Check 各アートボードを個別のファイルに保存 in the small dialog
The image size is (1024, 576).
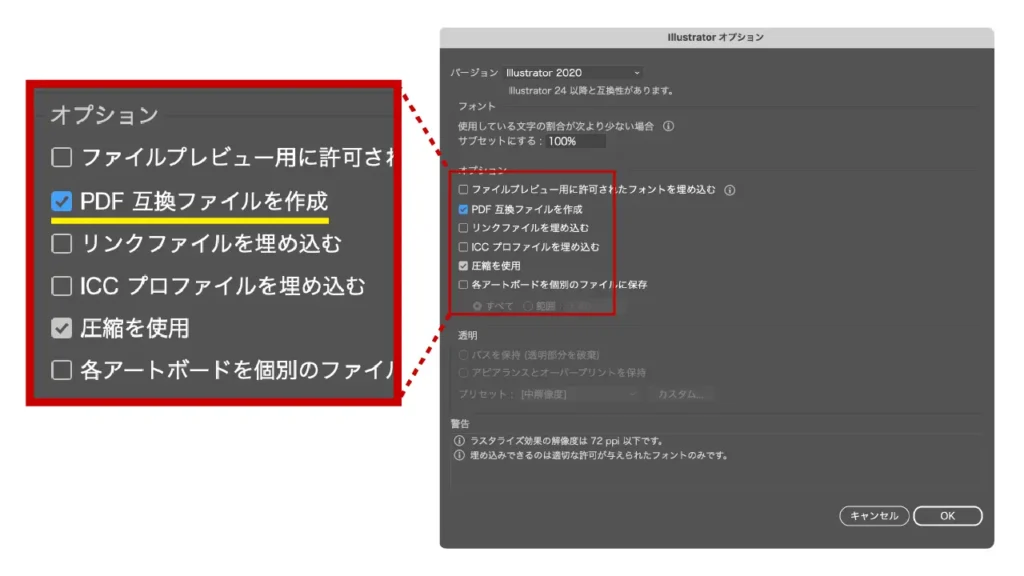tap(463, 285)
